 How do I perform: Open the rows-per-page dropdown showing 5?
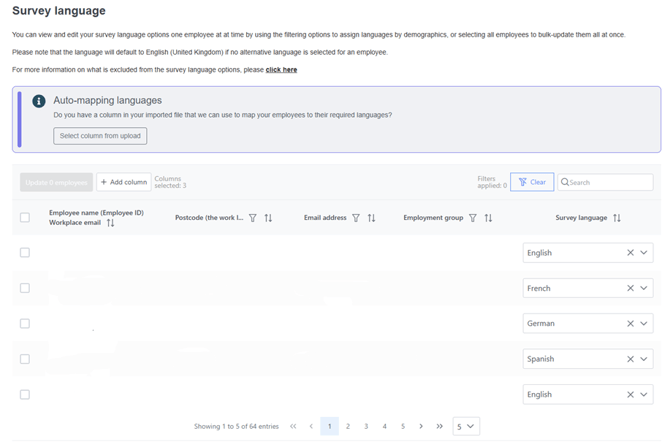[466, 426]
